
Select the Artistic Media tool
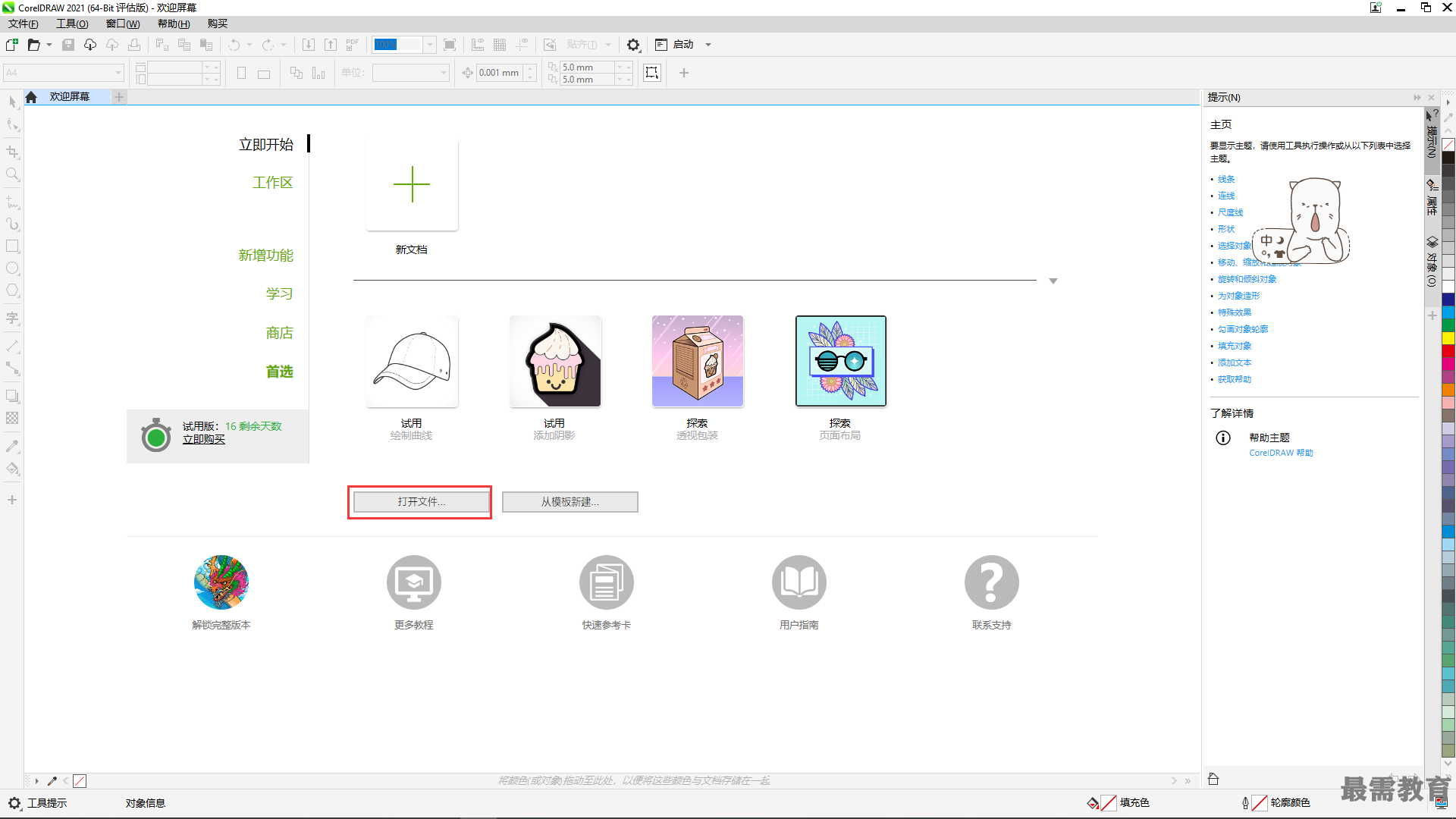tap(13, 224)
